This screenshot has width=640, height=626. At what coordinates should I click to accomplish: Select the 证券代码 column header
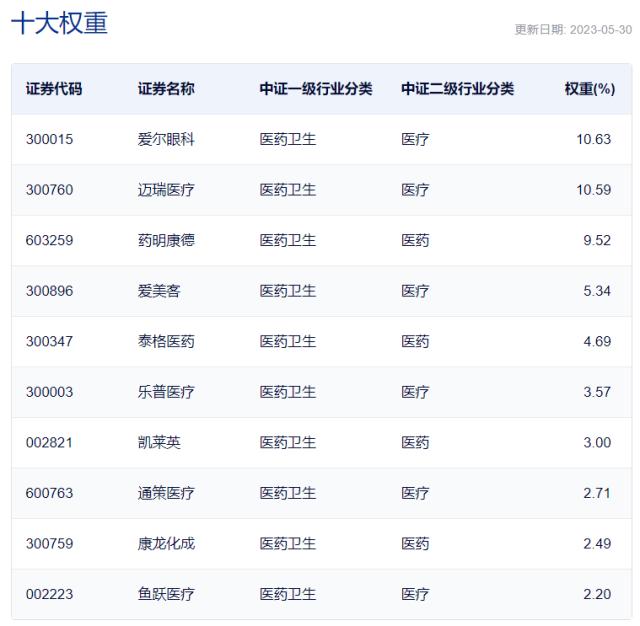pos(54,89)
